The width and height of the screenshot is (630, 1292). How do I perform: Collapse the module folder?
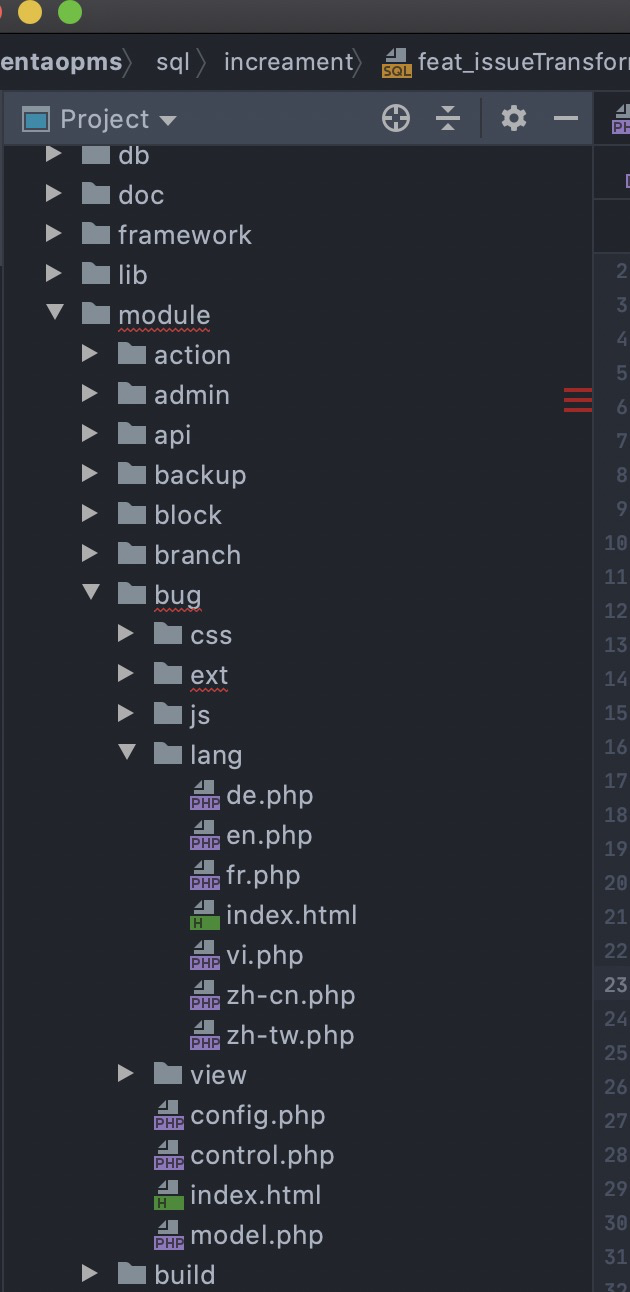[55, 315]
